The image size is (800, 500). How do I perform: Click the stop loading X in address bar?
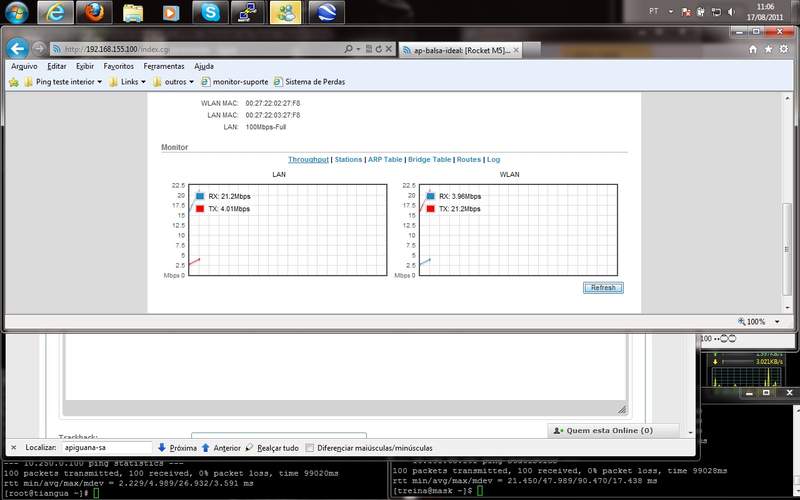[x=388, y=49]
